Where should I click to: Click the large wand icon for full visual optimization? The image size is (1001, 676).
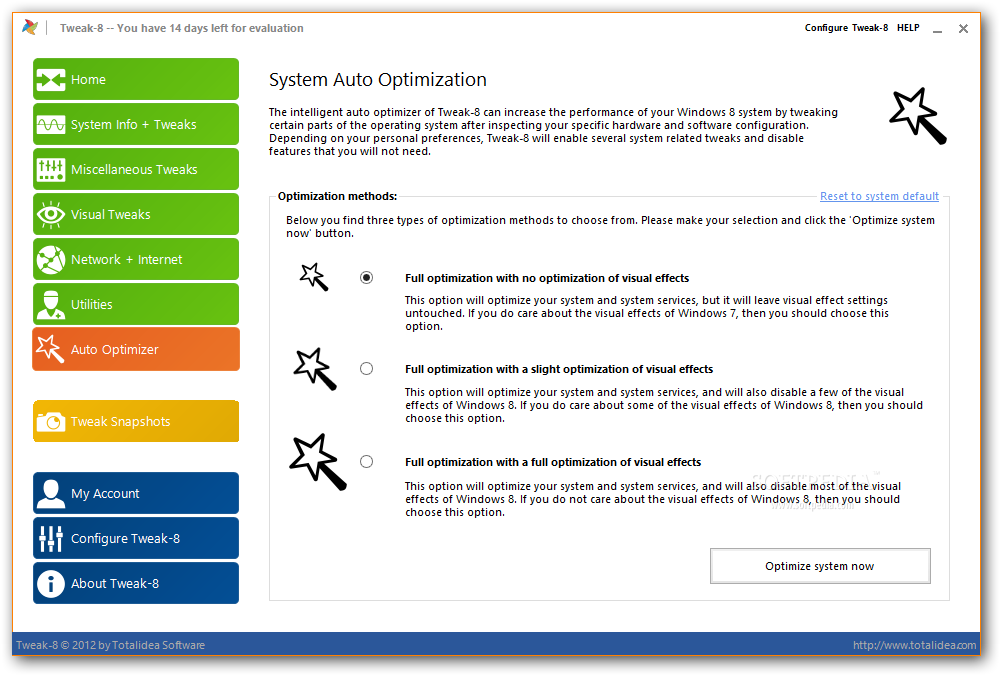click(318, 462)
